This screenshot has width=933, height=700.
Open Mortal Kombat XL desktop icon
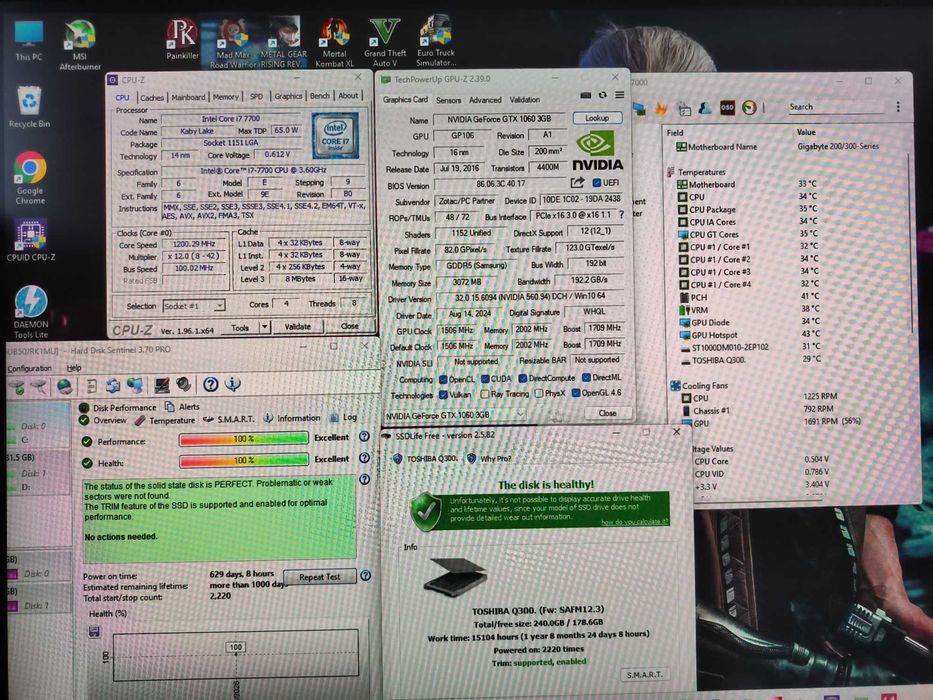pos(334,42)
